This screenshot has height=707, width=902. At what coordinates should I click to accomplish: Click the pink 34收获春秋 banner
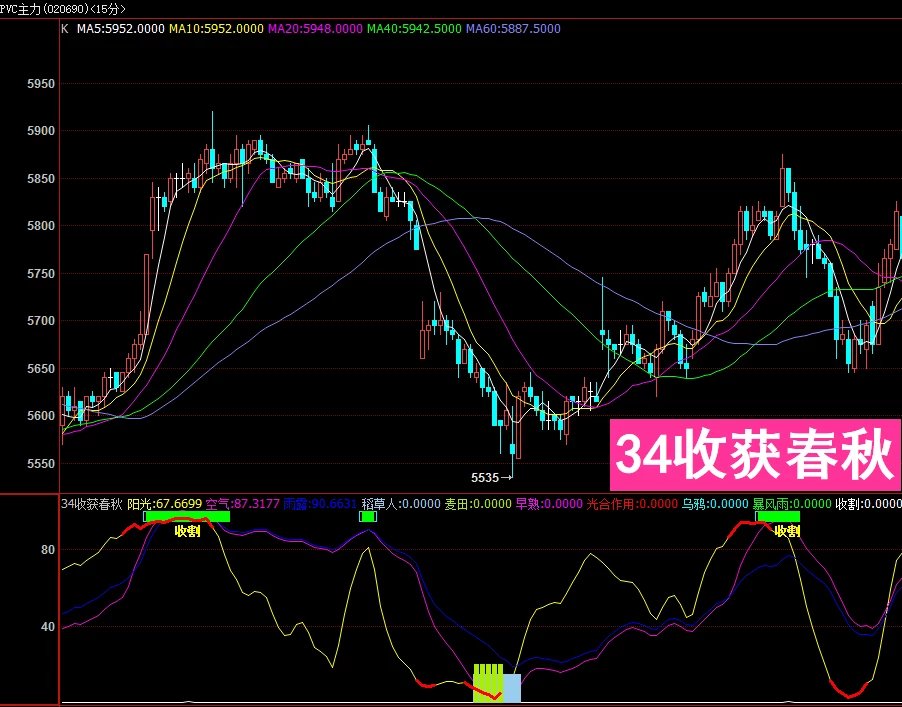coord(754,456)
